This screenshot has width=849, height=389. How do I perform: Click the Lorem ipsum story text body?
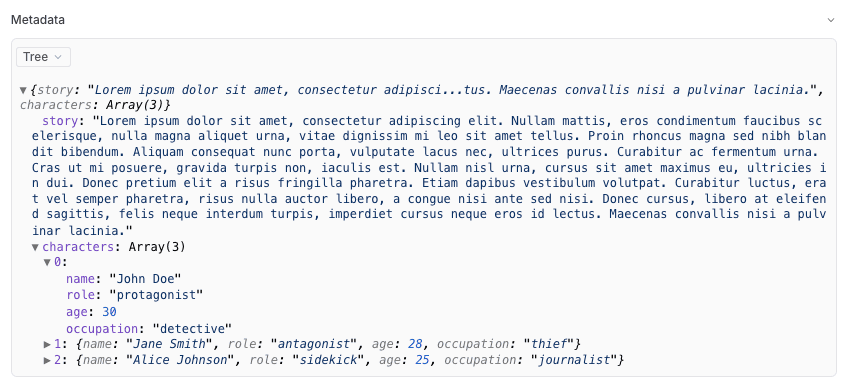(x=429, y=176)
